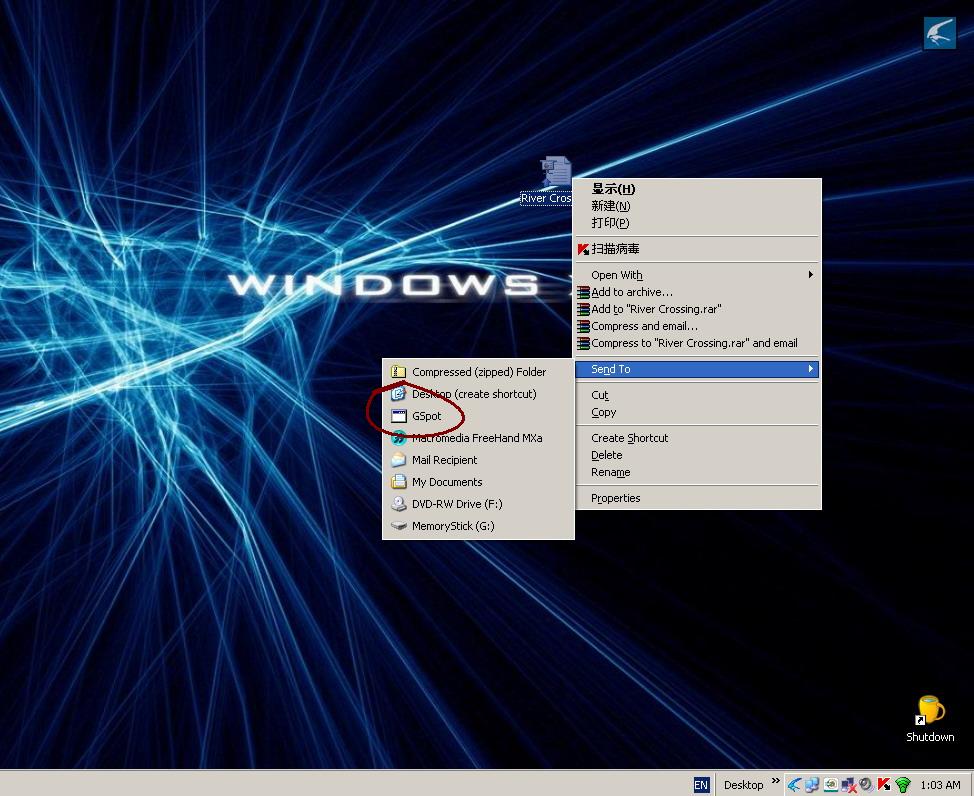Send to Macromedia FreeHand MXa
The height and width of the screenshot is (796, 974).
point(477,438)
